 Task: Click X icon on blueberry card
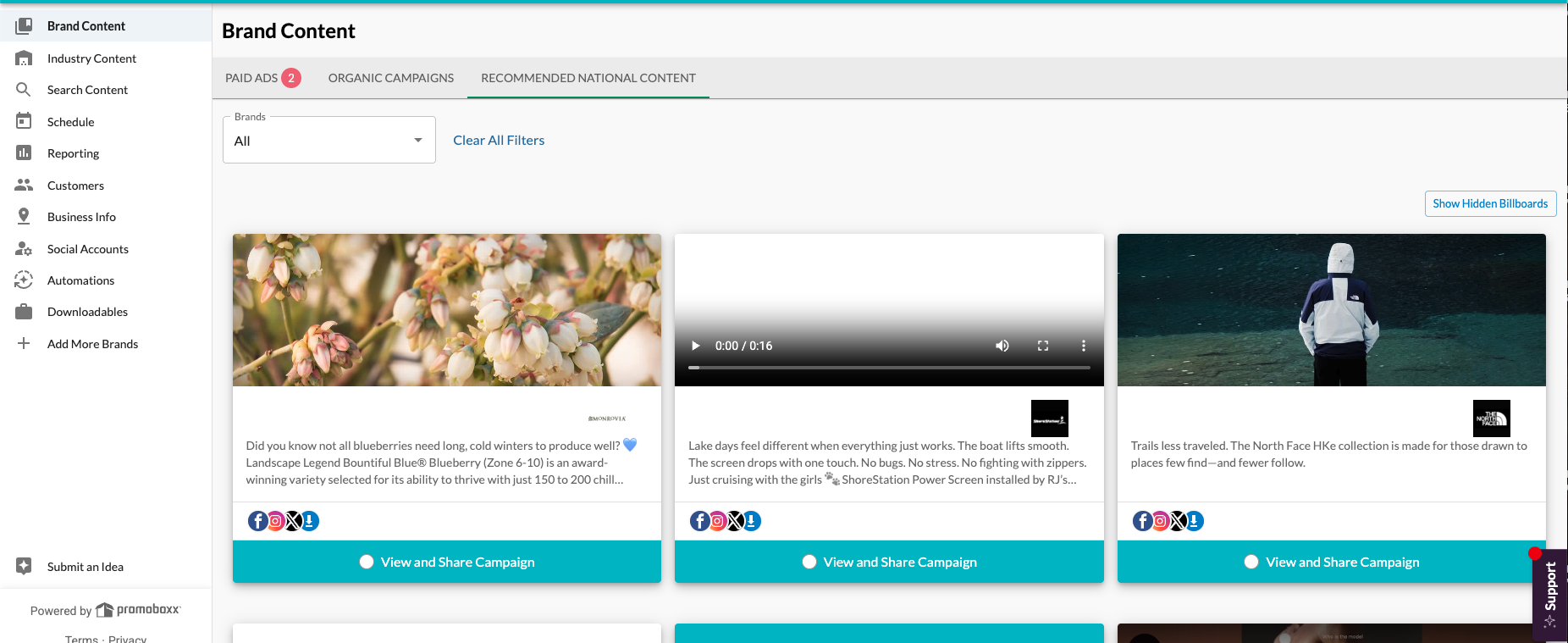click(293, 521)
